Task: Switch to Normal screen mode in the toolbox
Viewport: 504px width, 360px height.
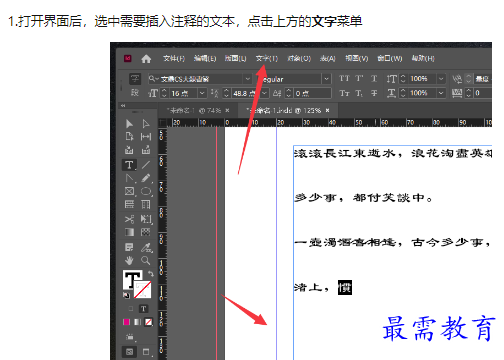Action: click(130, 352)
